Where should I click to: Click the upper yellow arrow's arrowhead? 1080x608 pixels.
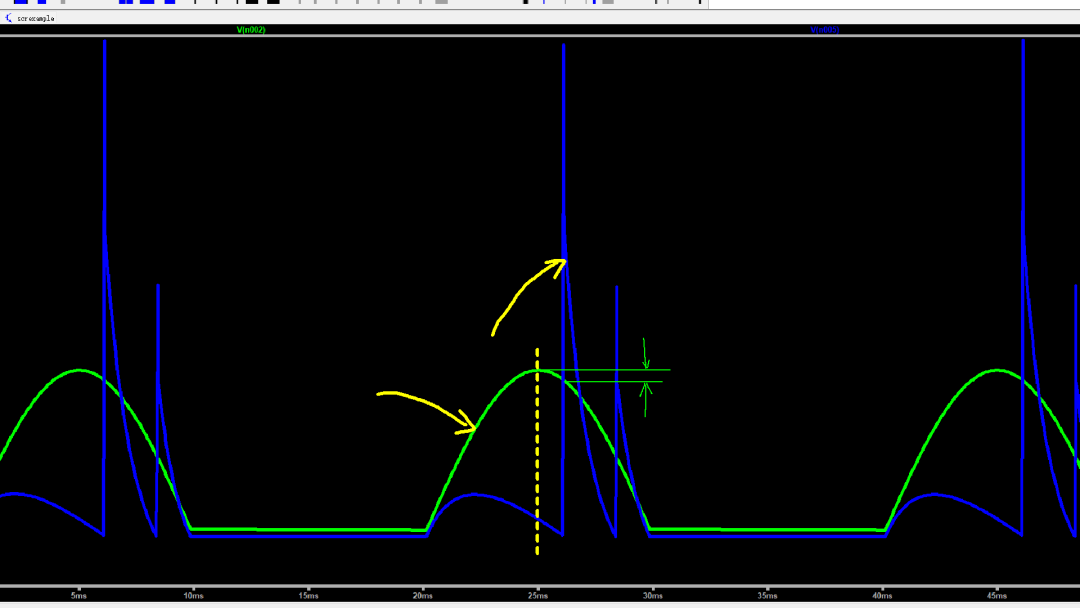[560, 263]
